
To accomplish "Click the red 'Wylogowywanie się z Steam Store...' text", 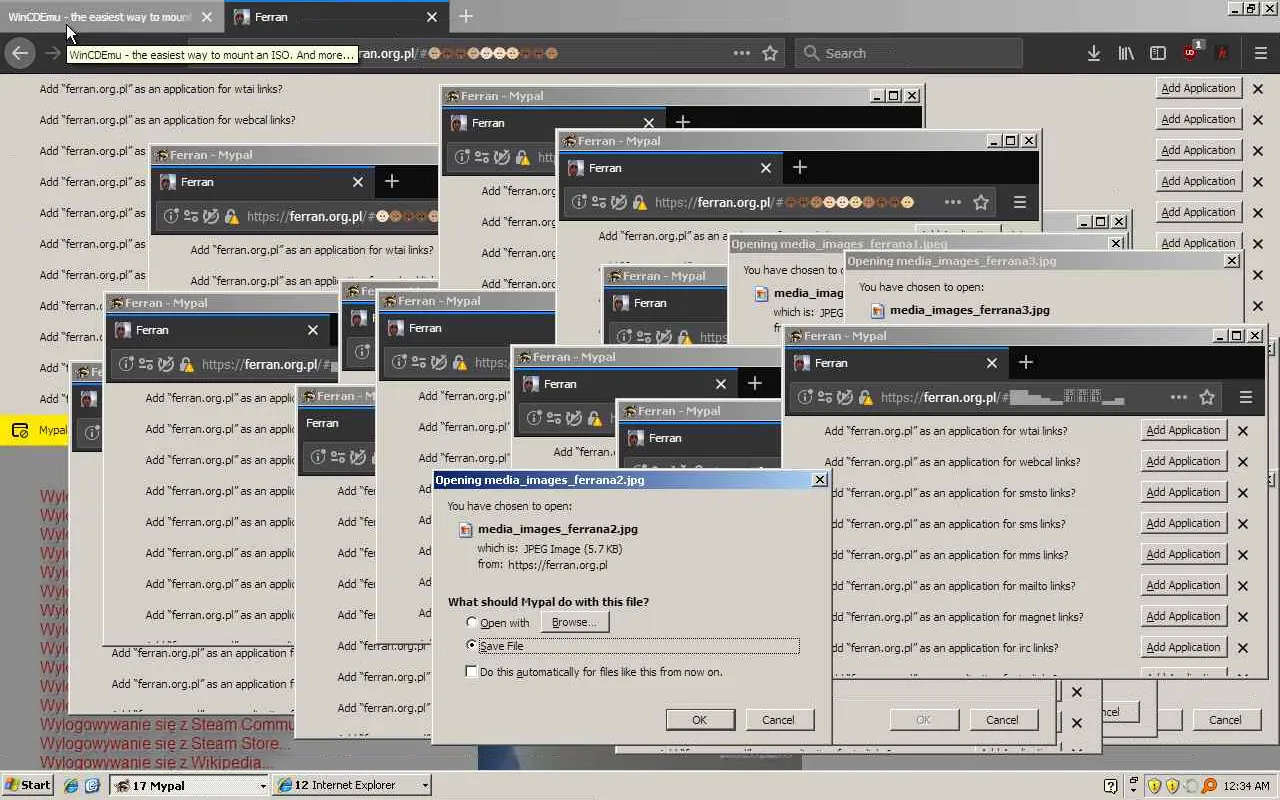I will pos(165,743).
